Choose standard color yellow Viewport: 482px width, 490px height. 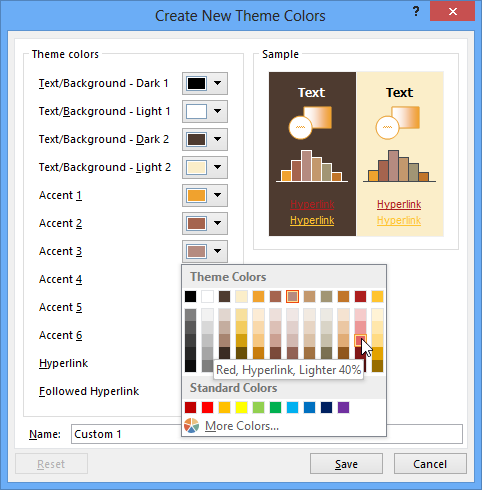[x=241, y=407]
